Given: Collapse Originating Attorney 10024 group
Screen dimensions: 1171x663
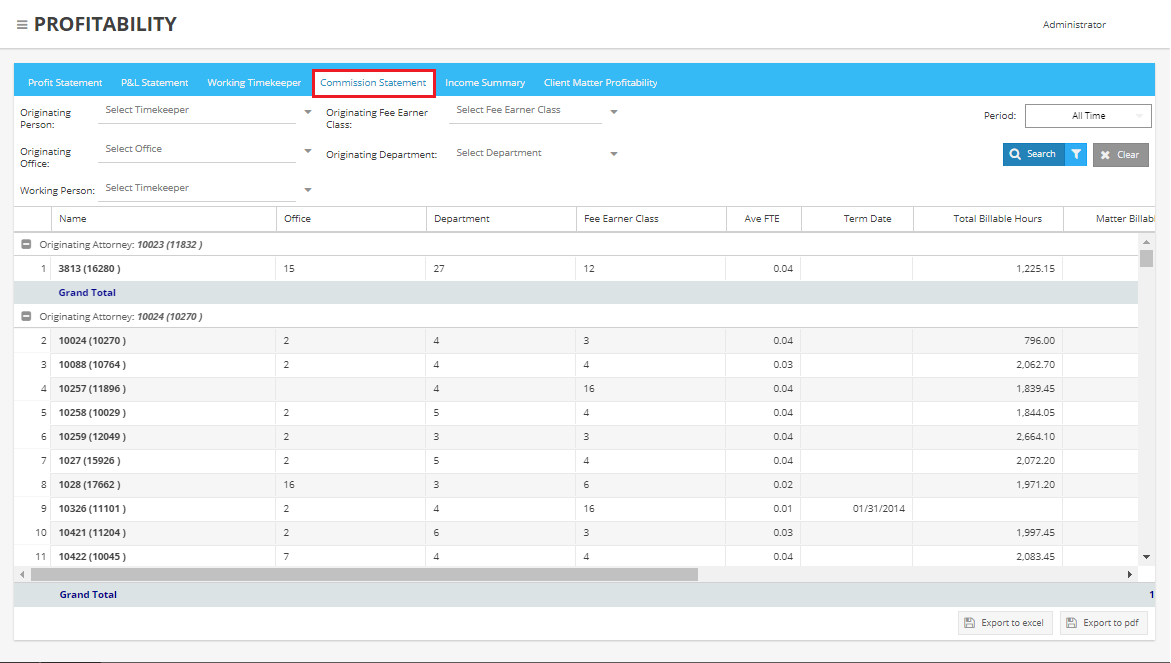Looking at the screenshot, I should [26, 316].
